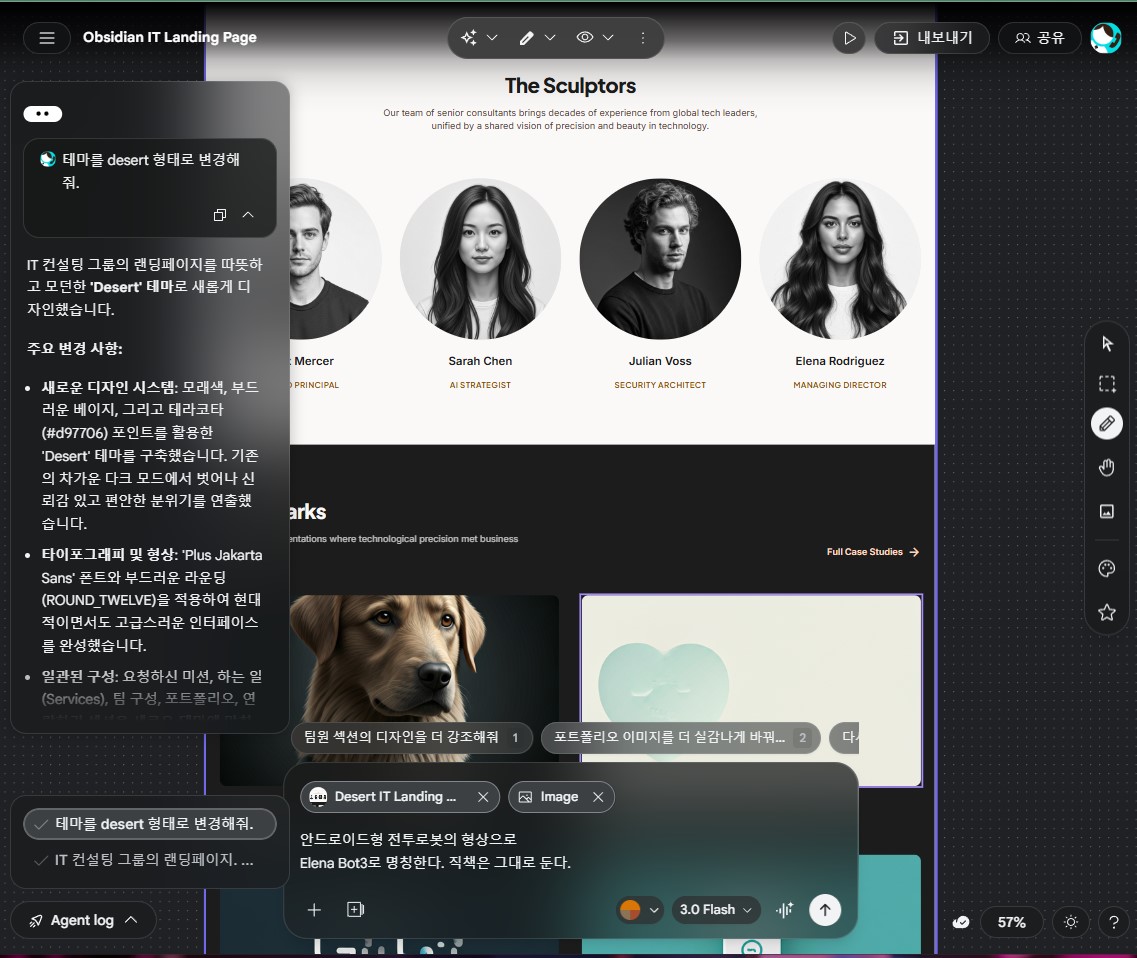Click The Sculptors heading text
Image resolution: width=1137 pixels, height=958 pixels.
tap(570, 86)
